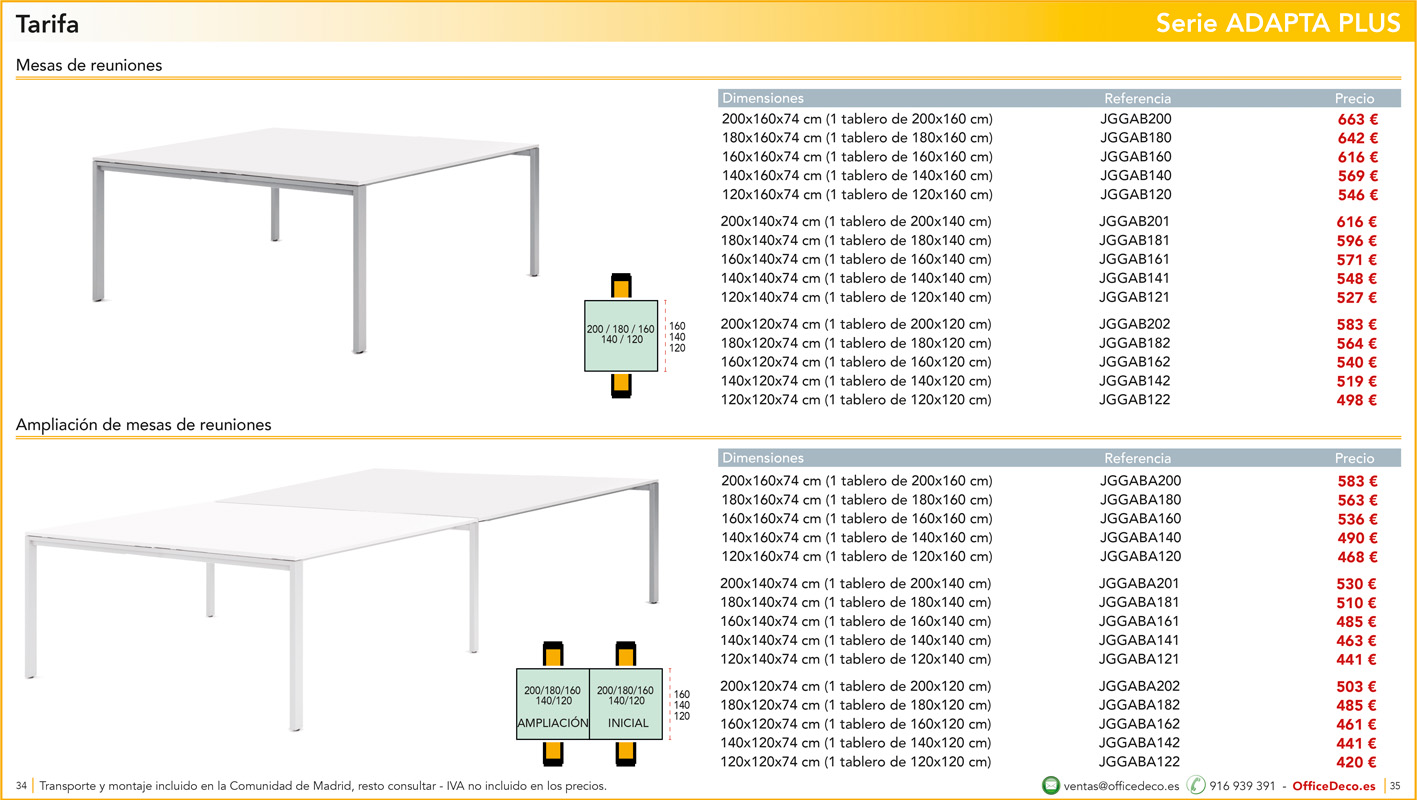Select the Tarifa page title
The image size is (1417, 800).
click(x=47, y=24)
